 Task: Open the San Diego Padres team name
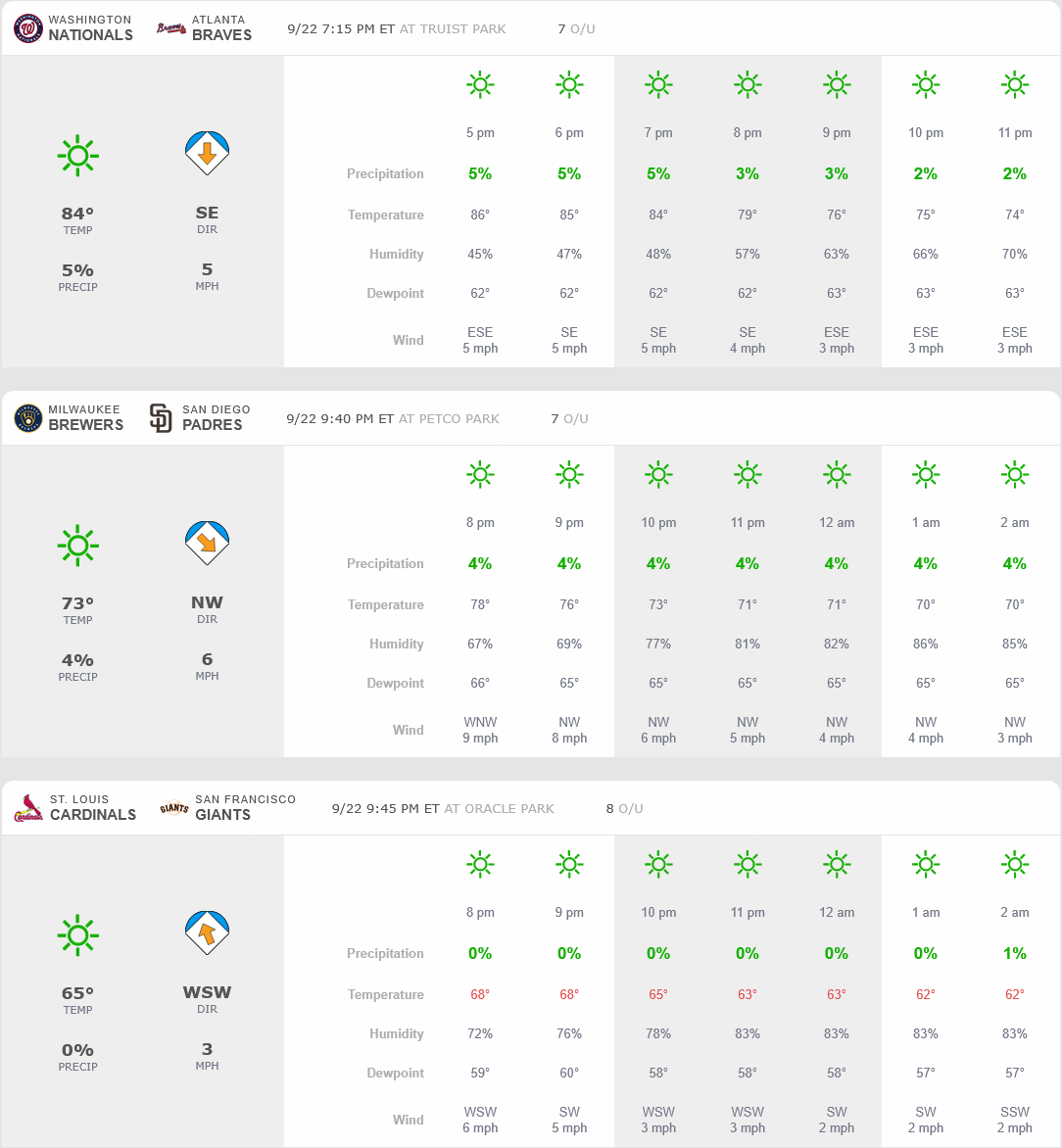(212, 425)
